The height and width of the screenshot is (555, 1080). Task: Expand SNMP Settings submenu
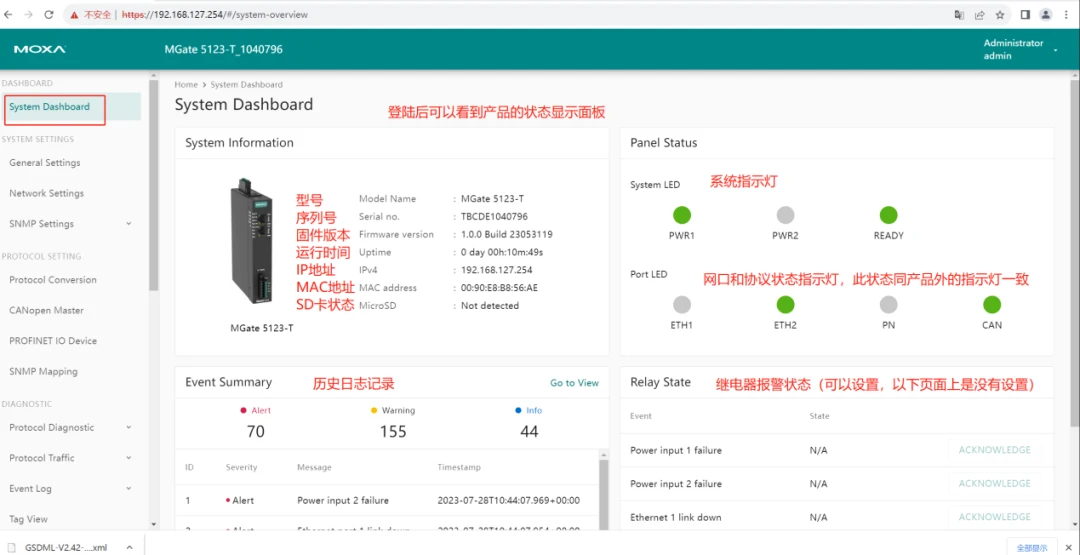pos(129,224)
